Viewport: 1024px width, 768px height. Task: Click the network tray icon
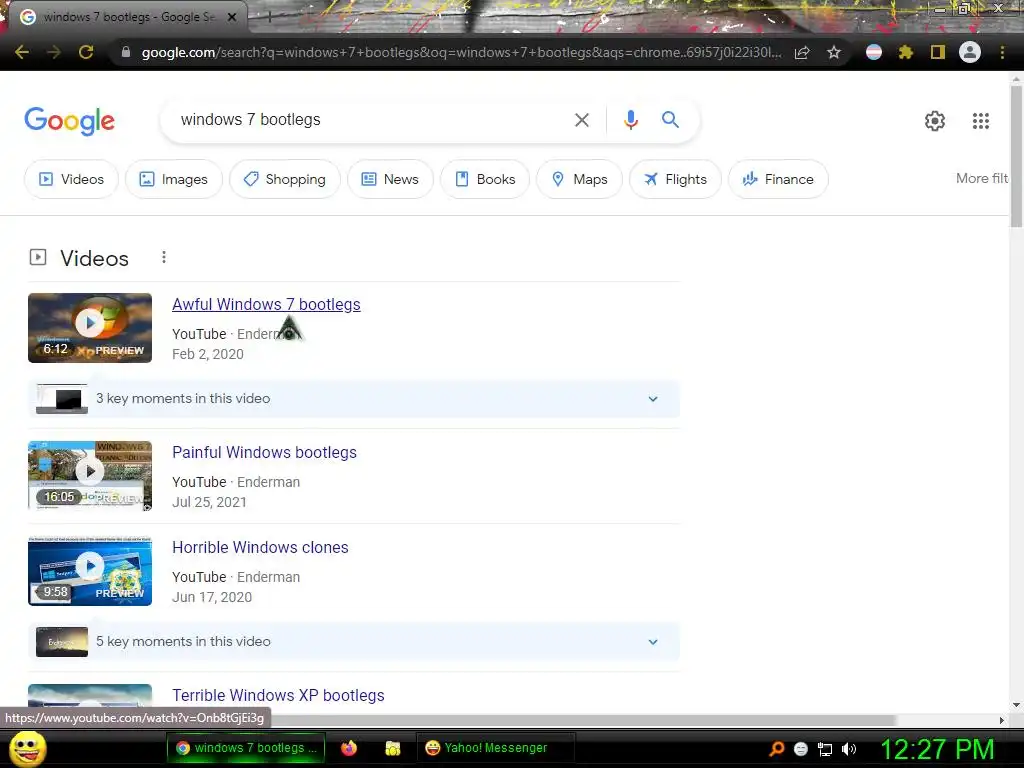[x=825, y=749]
